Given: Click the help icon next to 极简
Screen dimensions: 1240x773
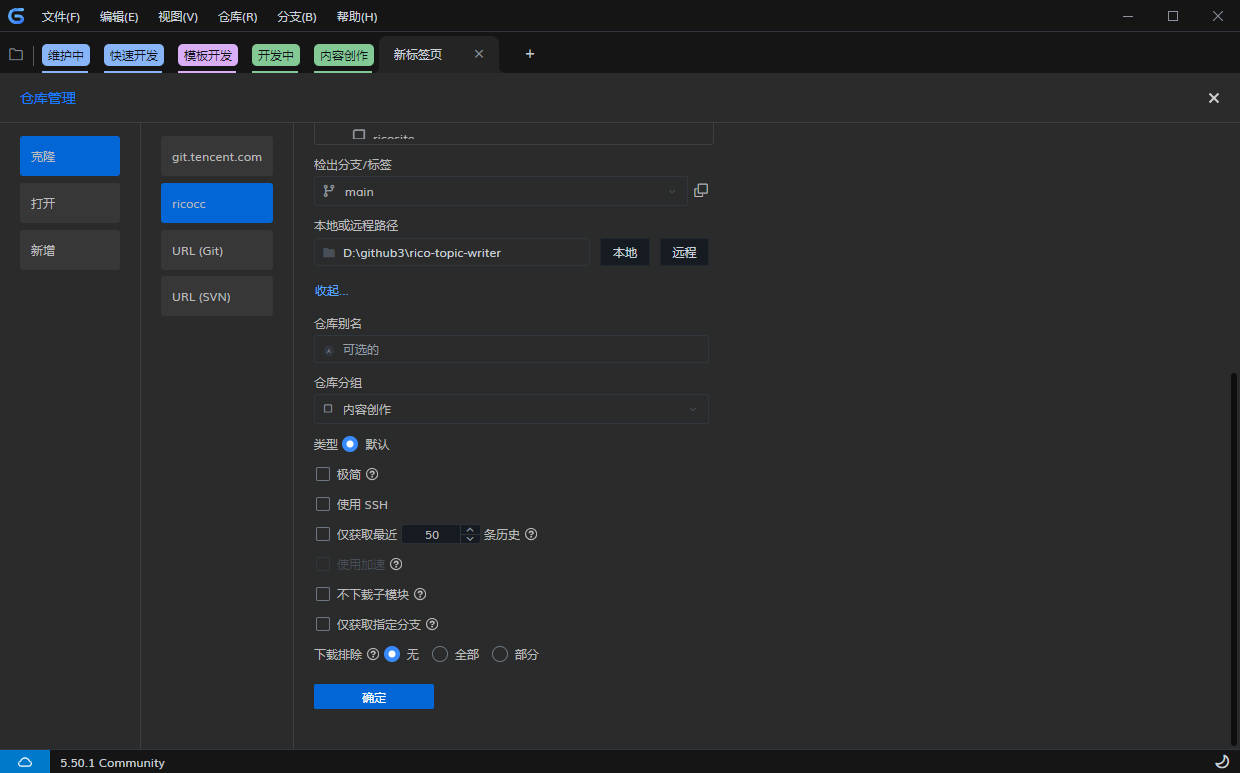Looking at the screenshot, I should coord(372,474).
